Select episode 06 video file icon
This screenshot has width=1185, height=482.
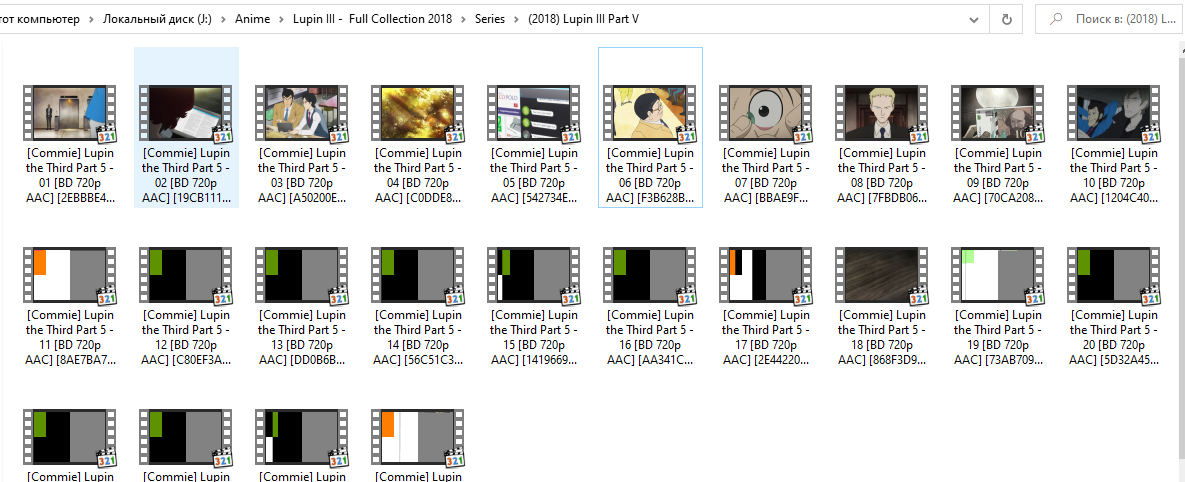pyautogui.click(x=650, y=113)
